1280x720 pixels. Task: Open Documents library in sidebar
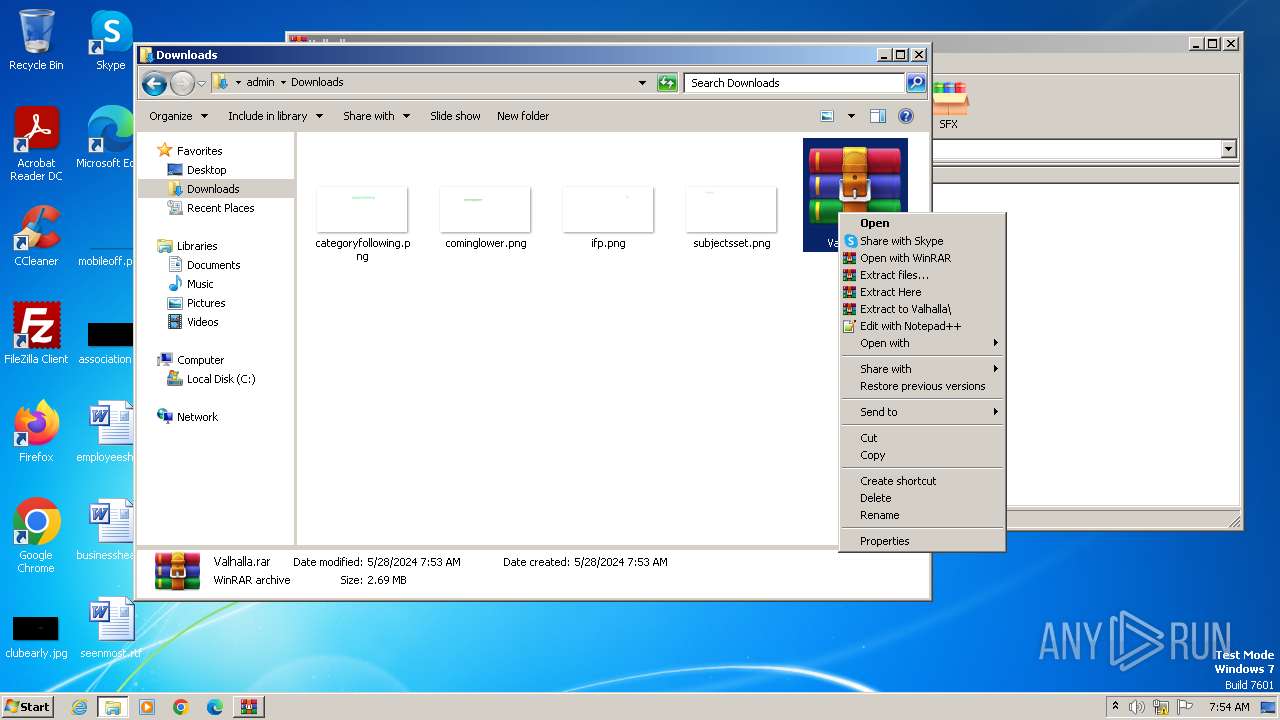coord(213,265)
